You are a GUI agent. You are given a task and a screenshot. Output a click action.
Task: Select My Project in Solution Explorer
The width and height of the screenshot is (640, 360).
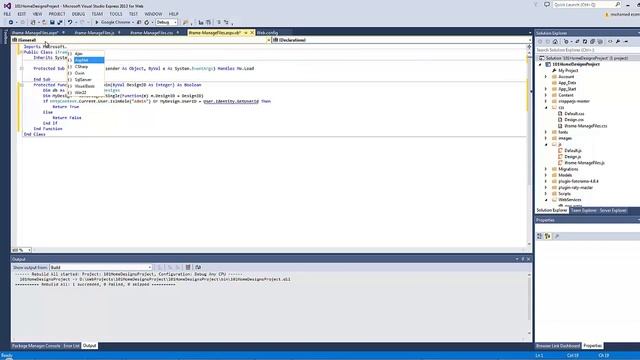(568, 71)
